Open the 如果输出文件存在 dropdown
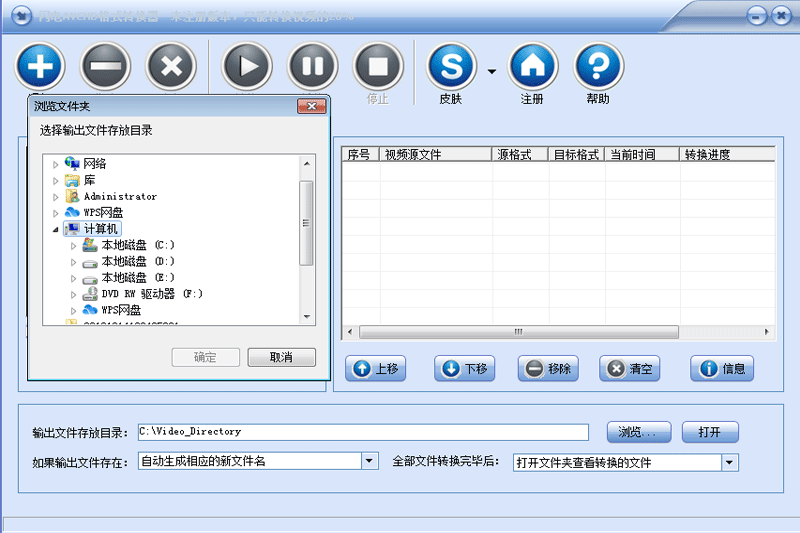 point(370,461)
